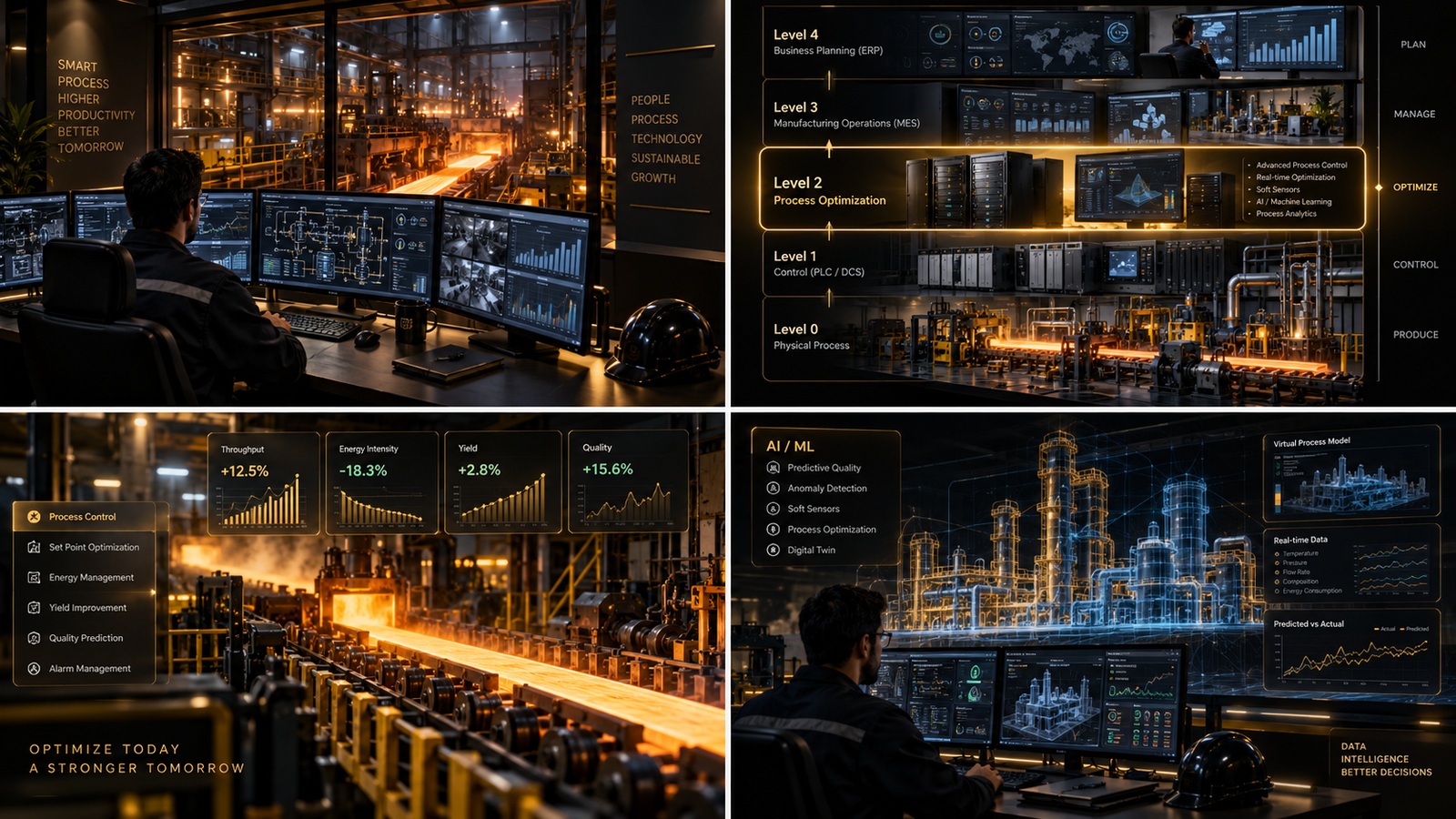Select the "Level 4" Business Planning heading

pyautogui.click(x=795, y=35)
